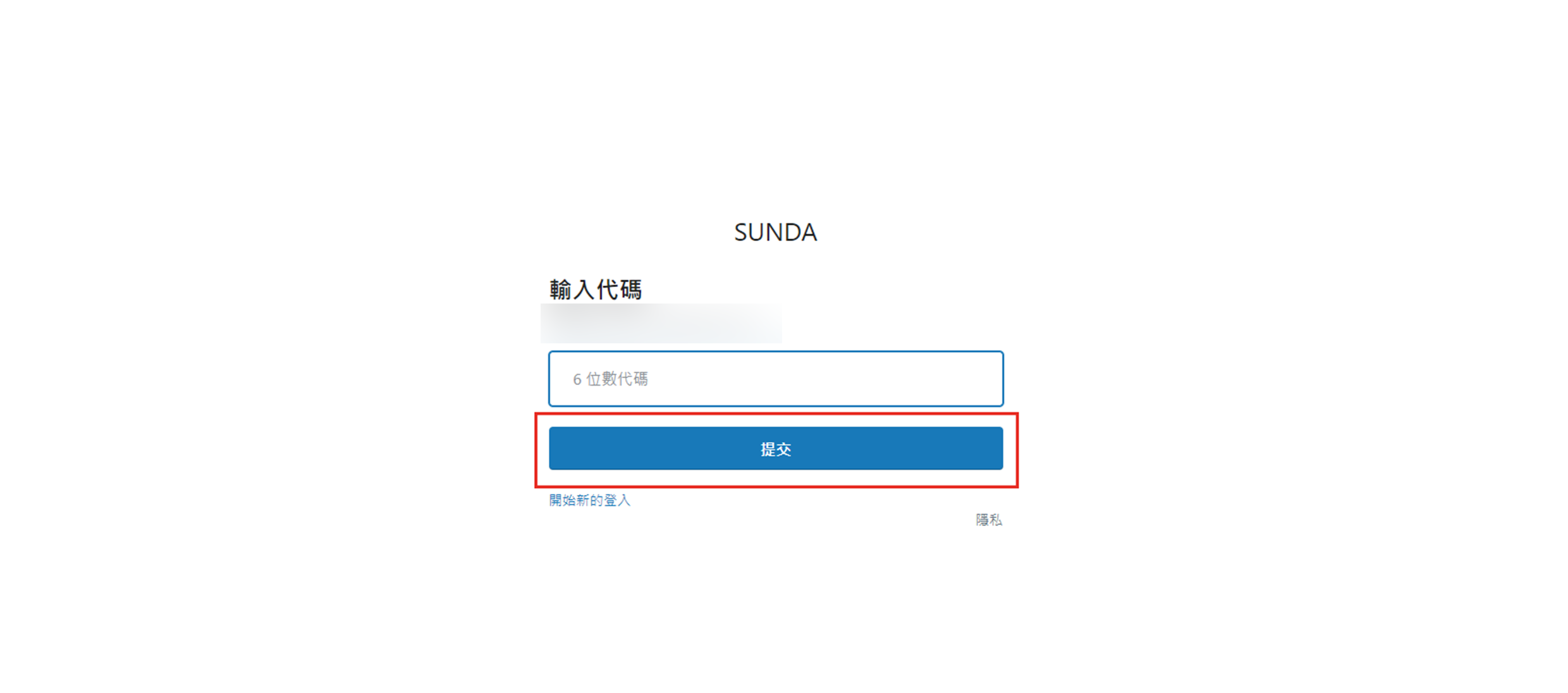Click the 輸入代碼 heading

pos(596,290)
